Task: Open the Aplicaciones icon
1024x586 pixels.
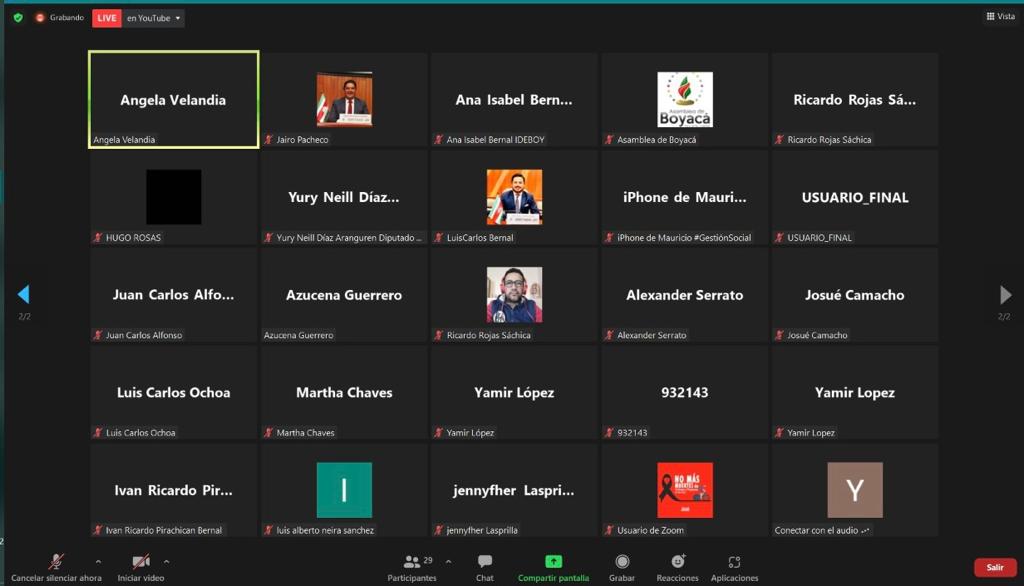Action: point(734,562)
